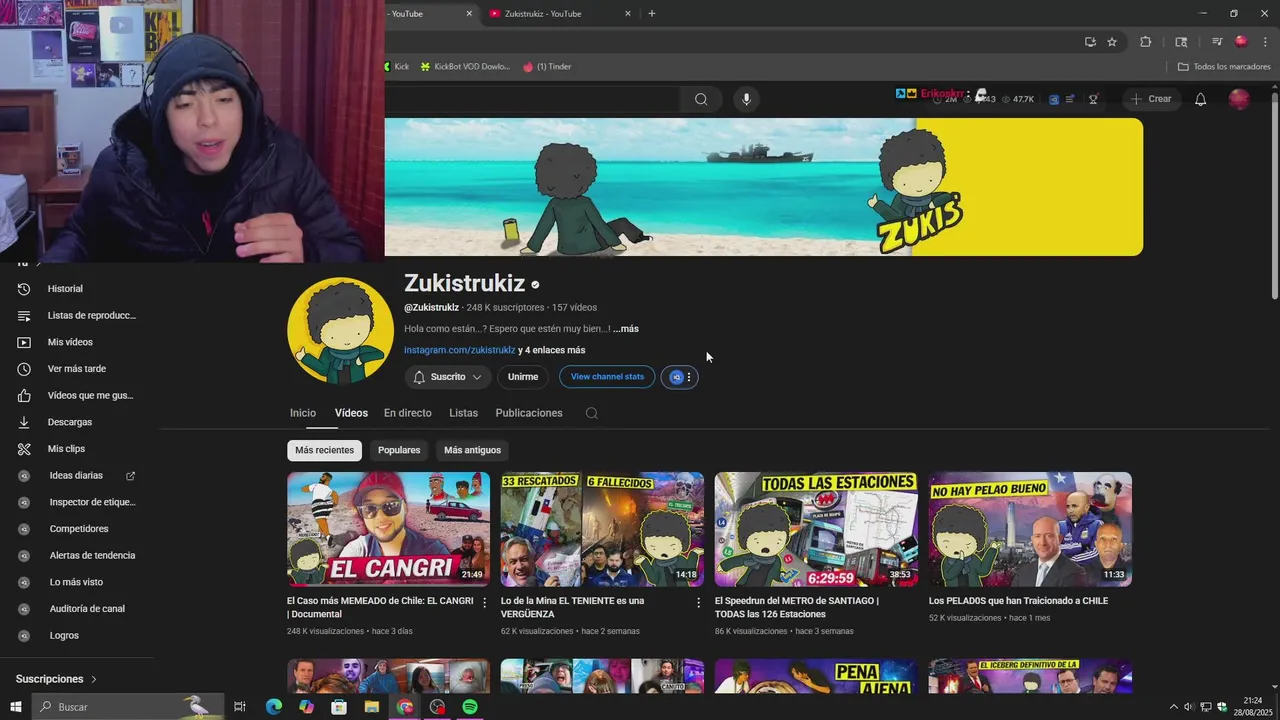Open File Explorer from the taskbar

(372, 707)
